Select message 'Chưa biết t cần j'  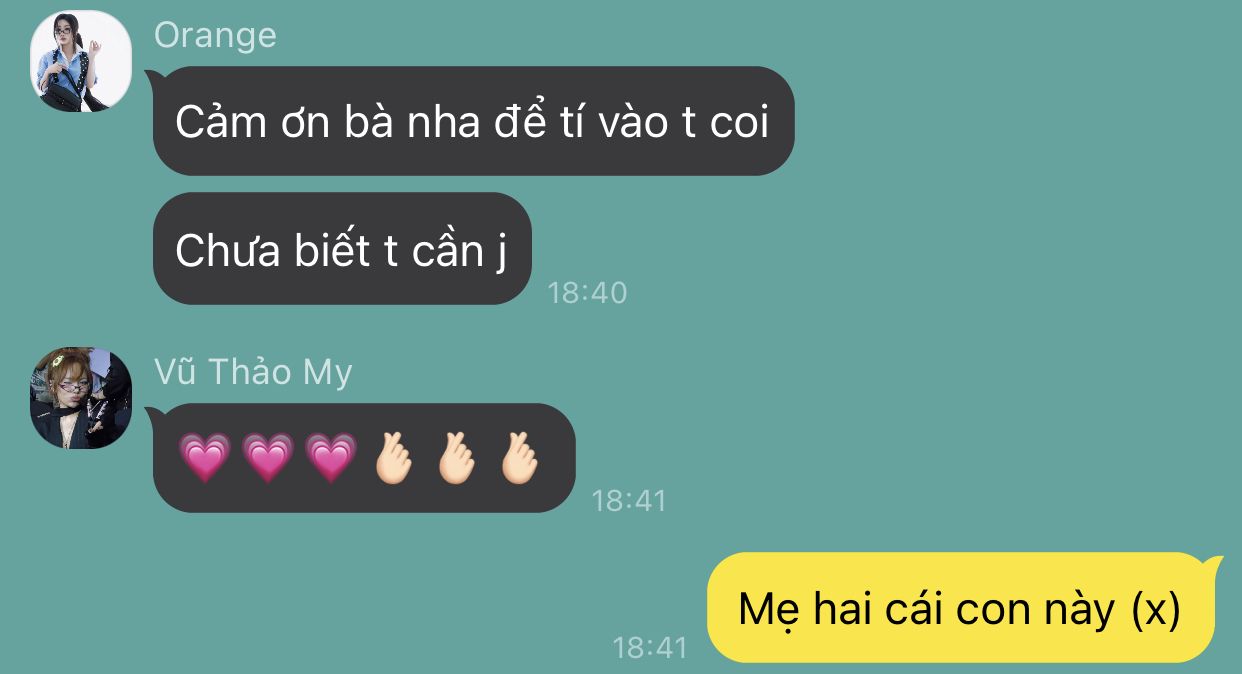pos(341,249)
